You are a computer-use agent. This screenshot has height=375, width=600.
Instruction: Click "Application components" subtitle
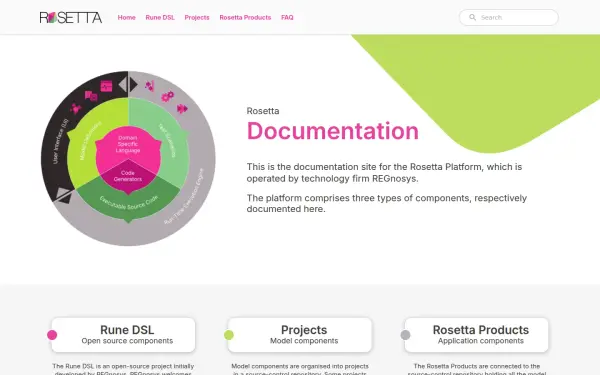point(481,341)
